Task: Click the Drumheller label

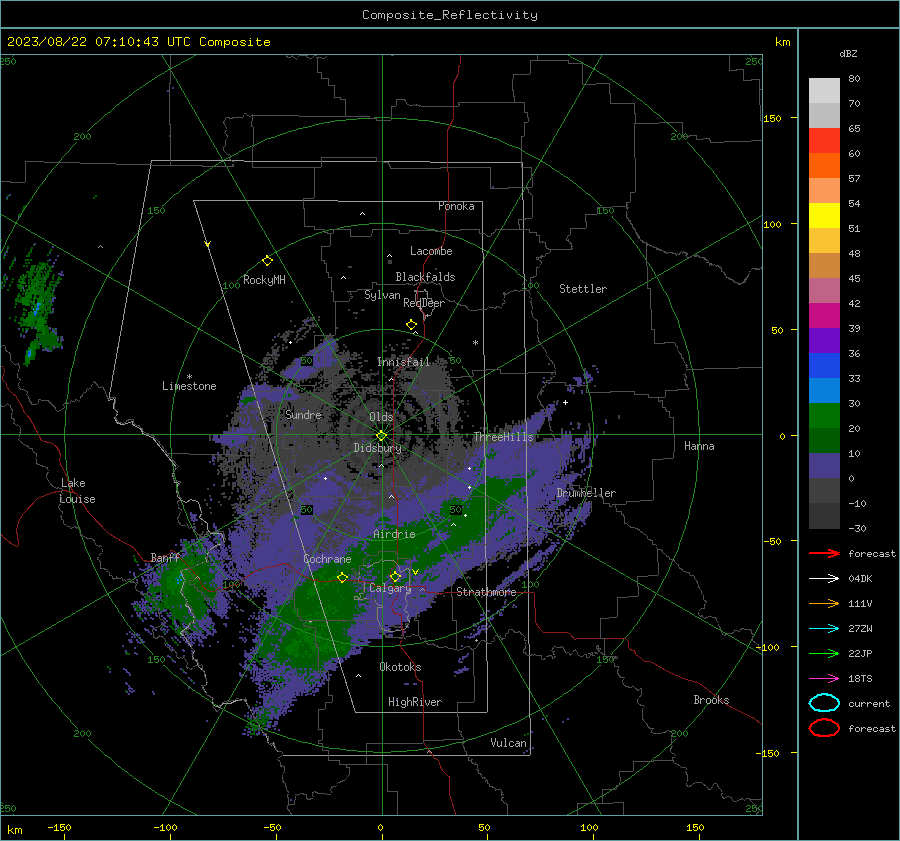Action: click(586, 493)
